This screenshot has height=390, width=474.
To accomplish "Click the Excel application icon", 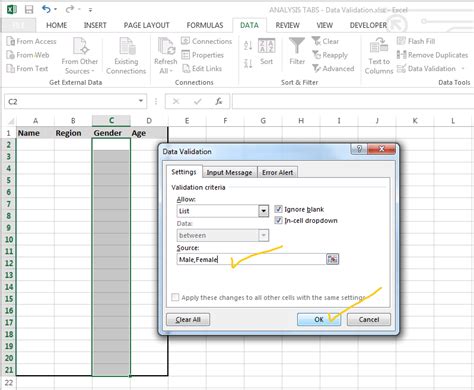I will coord(12,9).
